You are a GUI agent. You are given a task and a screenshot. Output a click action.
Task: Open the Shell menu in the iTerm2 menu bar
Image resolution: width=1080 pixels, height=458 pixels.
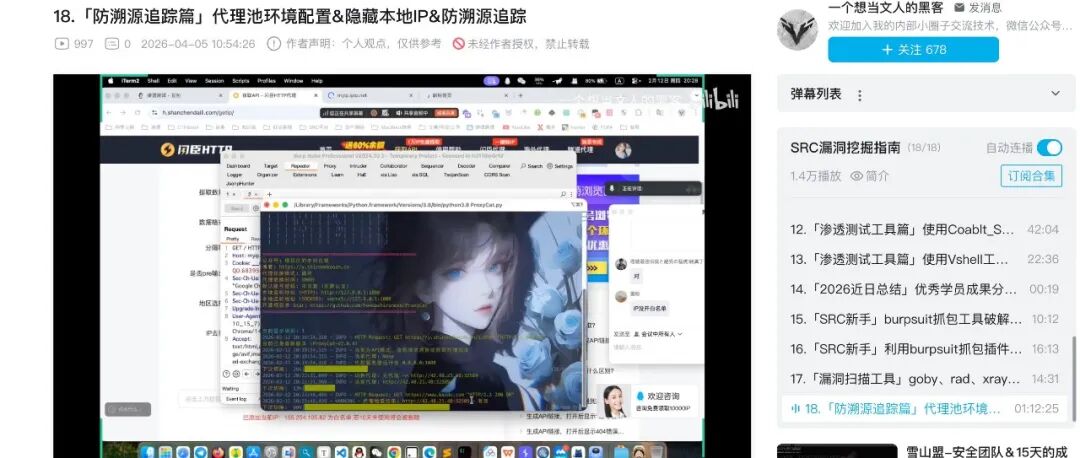pos(153,81)
